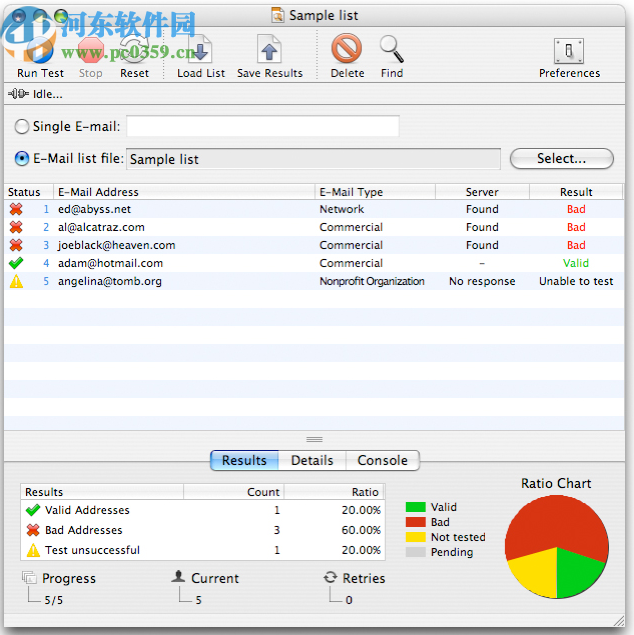Click the Delete toolbar icon
Viewport: 634px width, 635px height.
[347, 49]
